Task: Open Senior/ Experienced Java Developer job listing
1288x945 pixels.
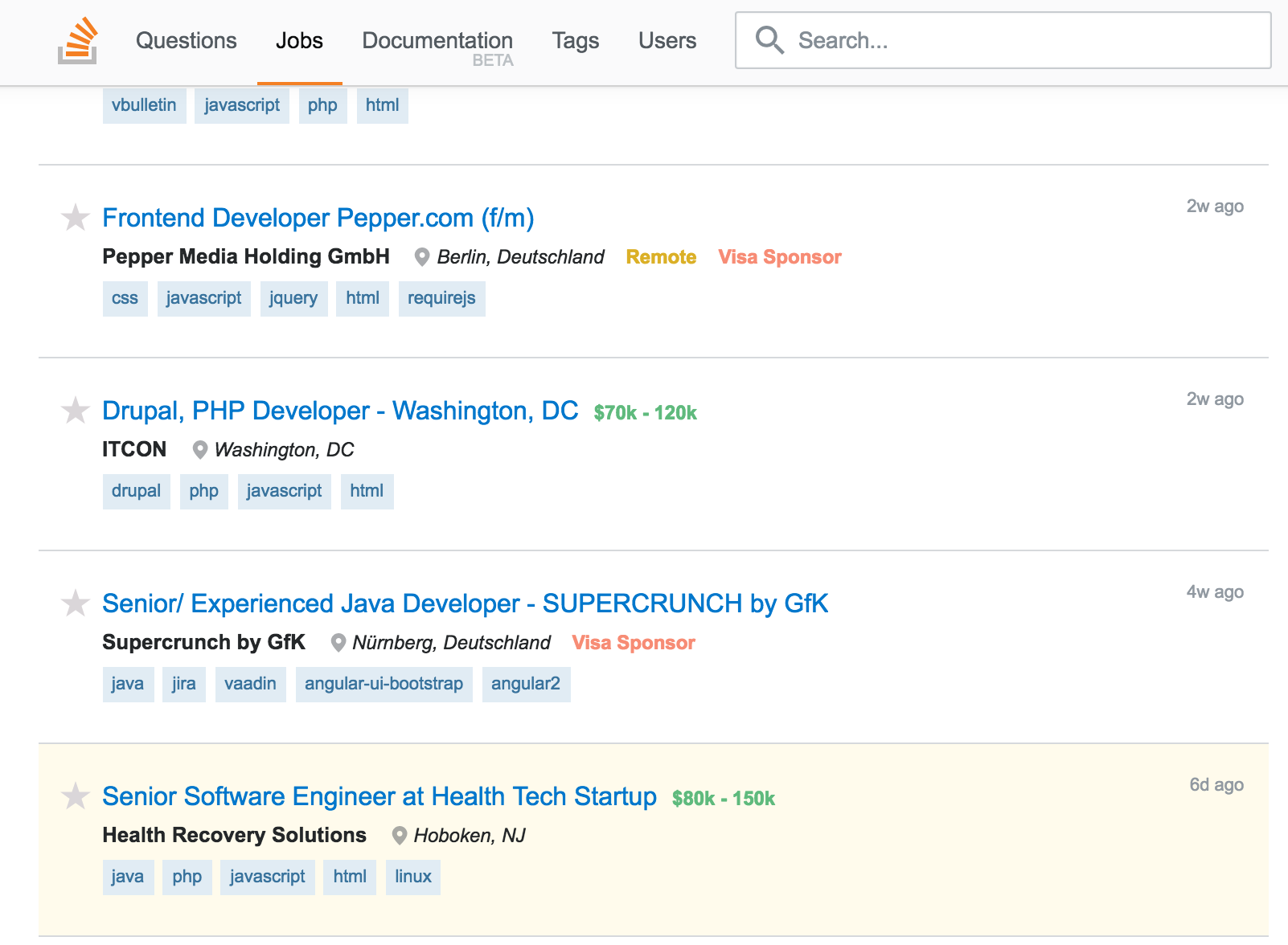Action: pos(465,603)
